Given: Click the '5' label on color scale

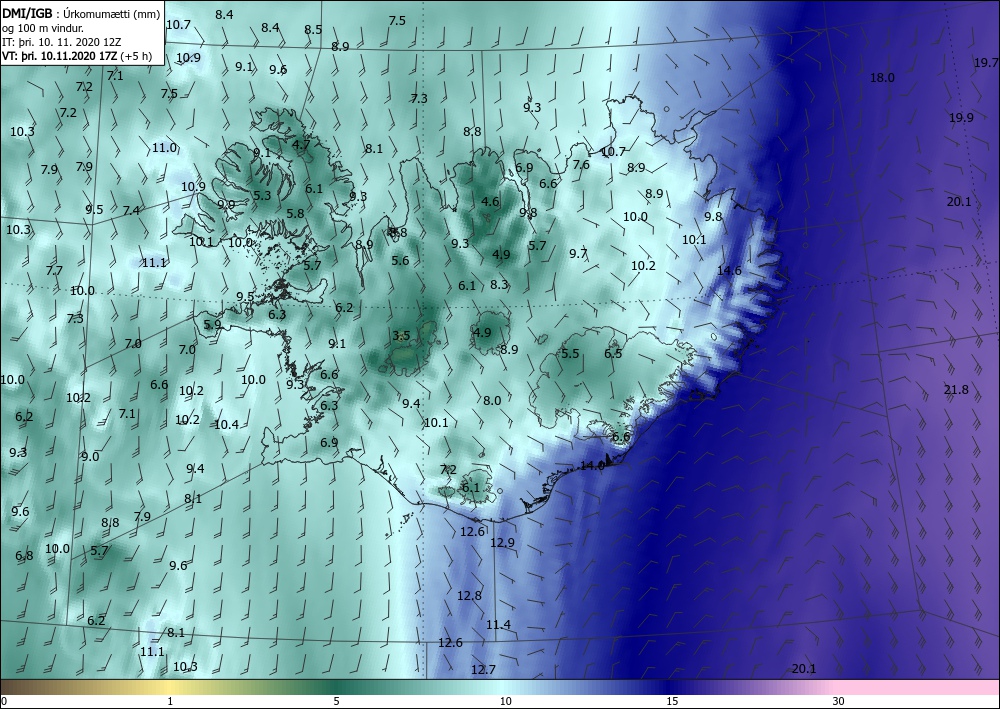Looking at the screenshot, I should tap(336, 702).
